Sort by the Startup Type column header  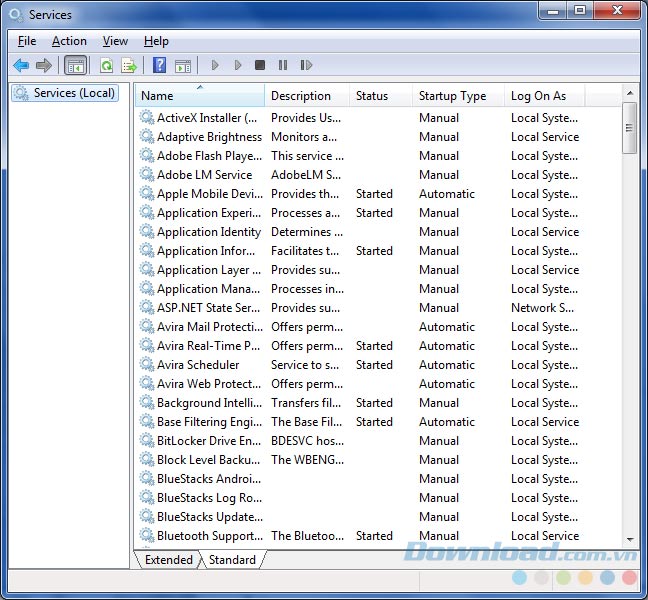tap(458, 96)
